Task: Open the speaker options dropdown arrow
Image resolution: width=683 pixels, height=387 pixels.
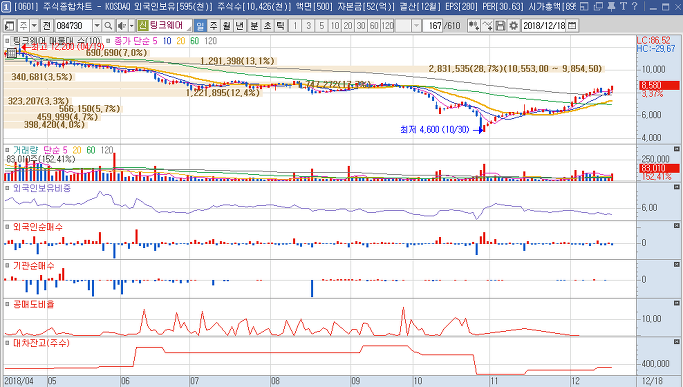Action: tap(132, 26)
